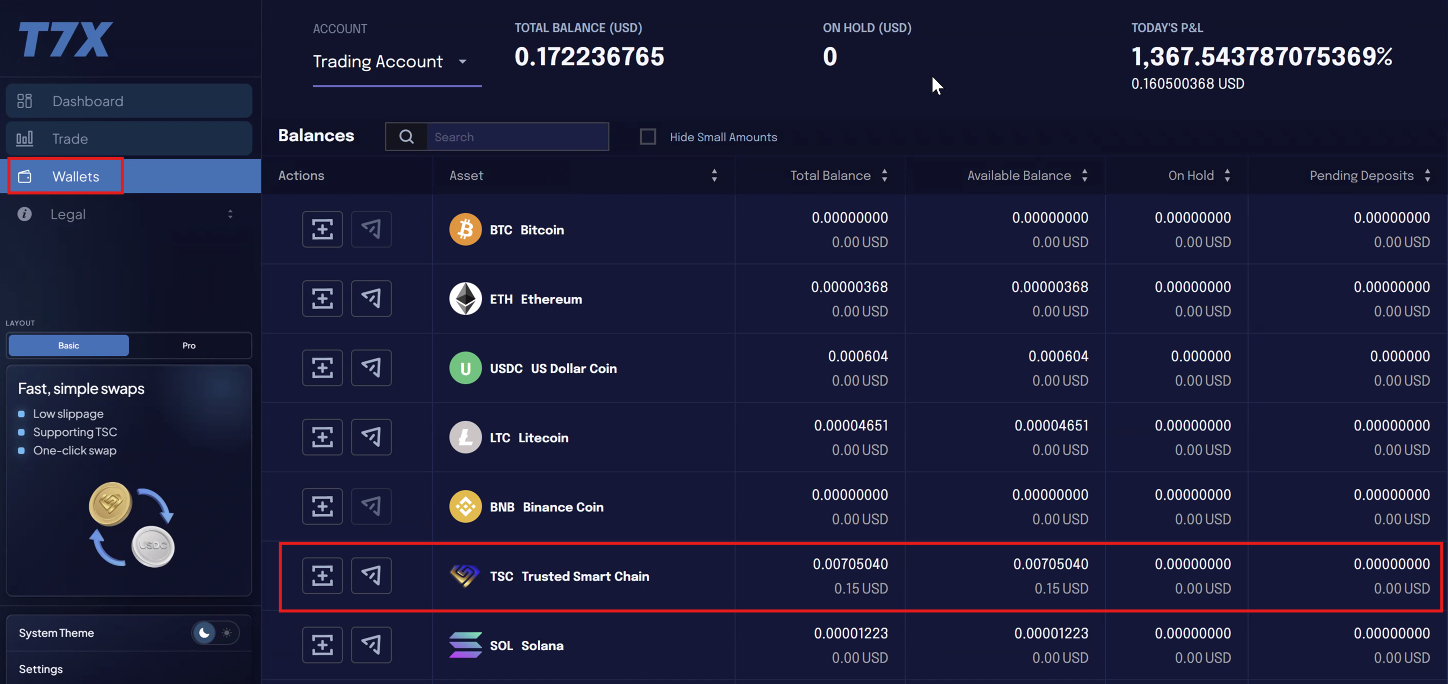Click the deposit icon in the USDC row
1448x684 pixels.
[322, 368]
